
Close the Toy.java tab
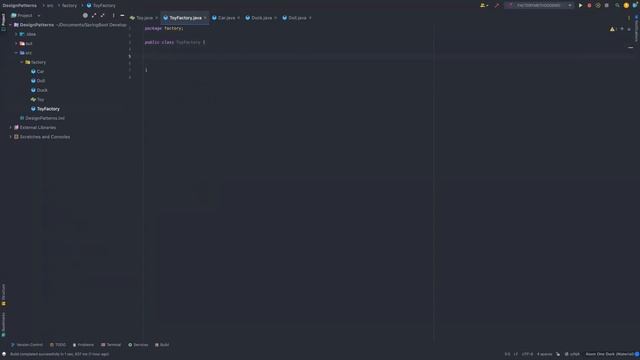pyautogui.click(x=156, y=18)
